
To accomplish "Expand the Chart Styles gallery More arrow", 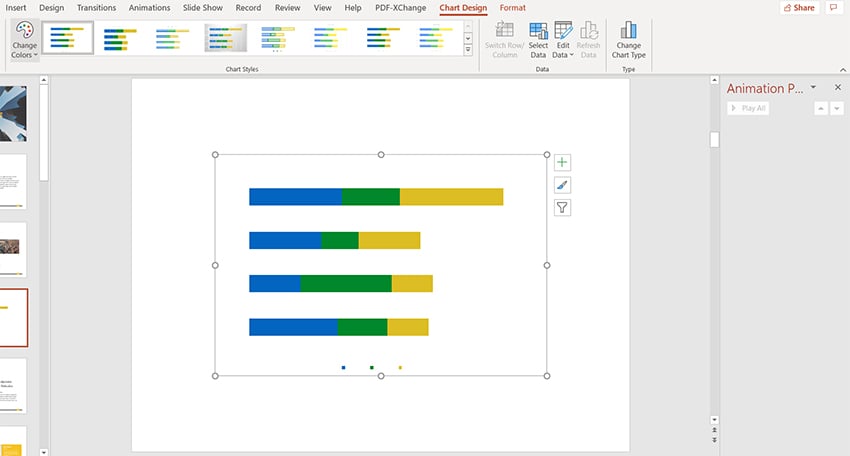I will click(468, 51).
